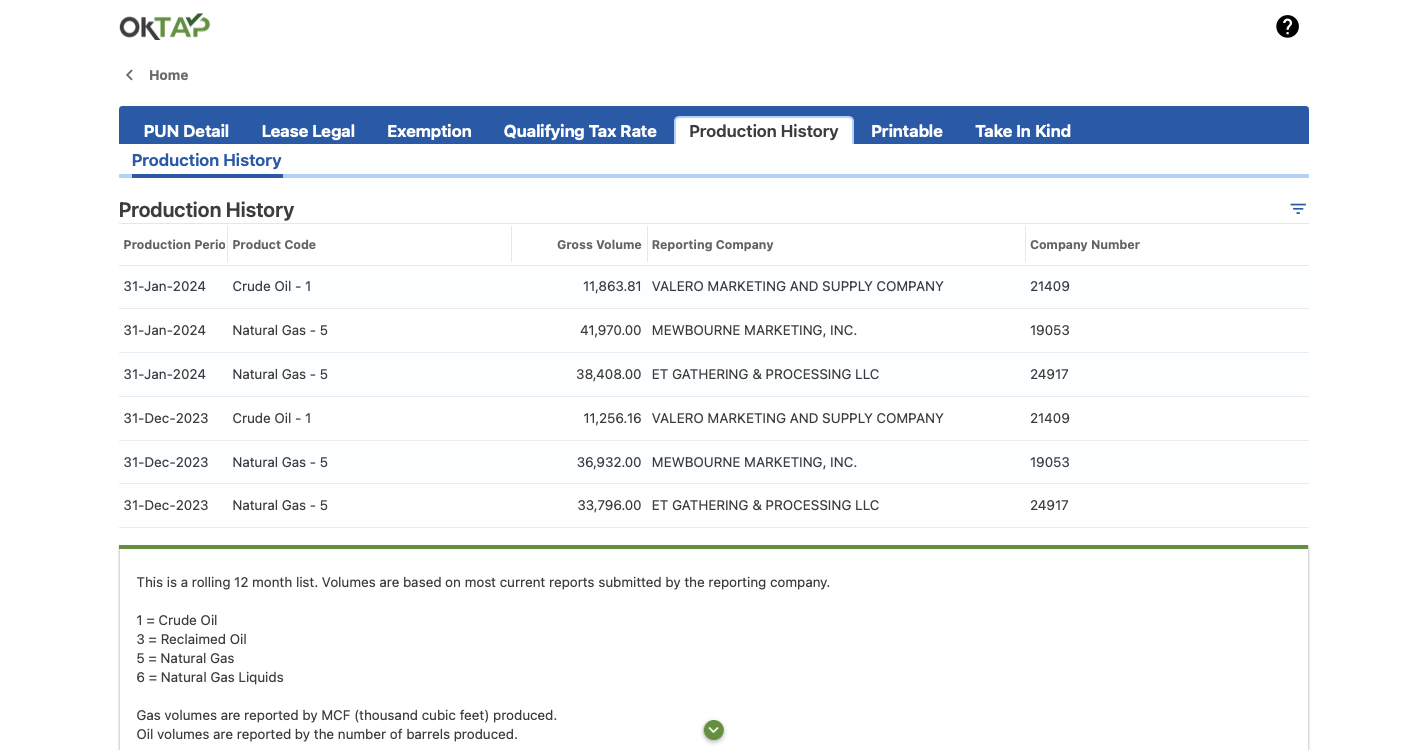Viewport: 1427px width, 750px height.
Task: Select the Production History sub-tab
Action: click(206, 160)
